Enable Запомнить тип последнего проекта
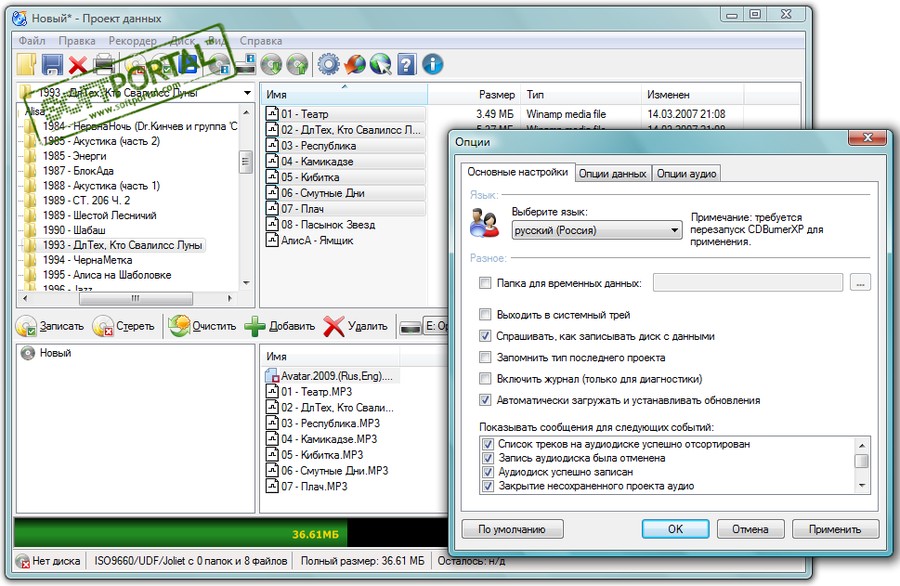 [x=485, y=357]
